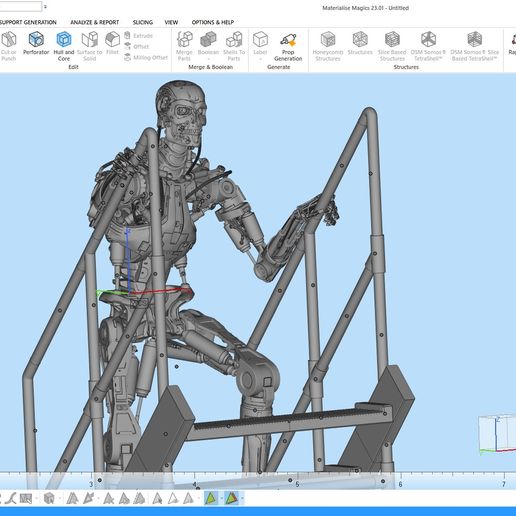
Task: Open the Perforator tool
Action: (36, 43)
